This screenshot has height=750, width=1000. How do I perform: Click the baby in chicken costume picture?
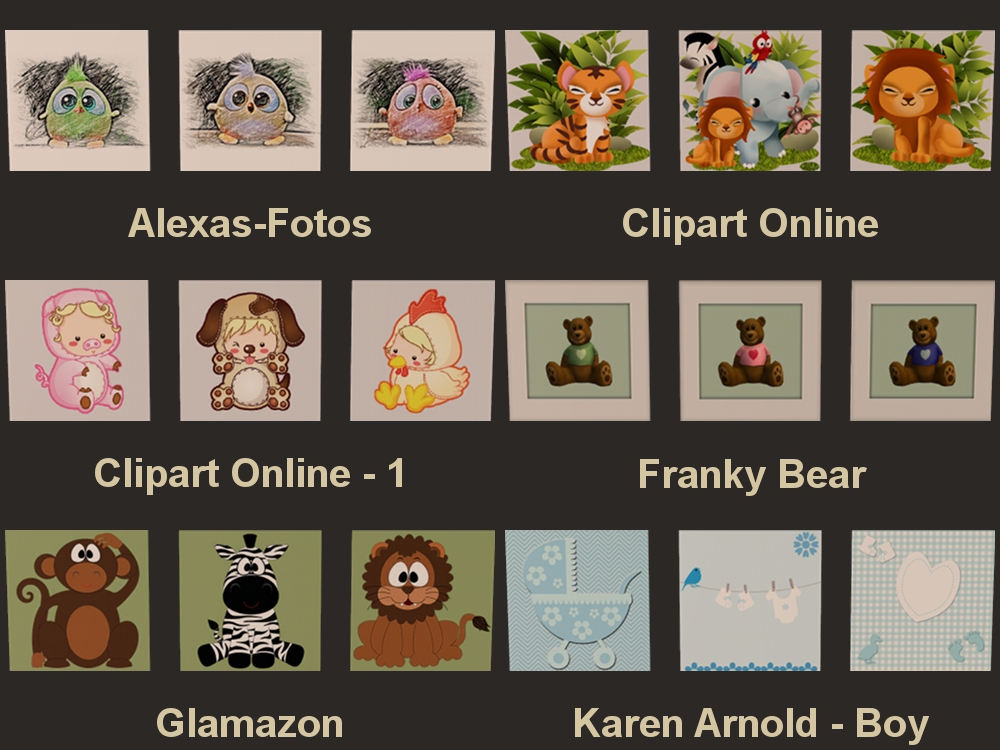pos(422,350)
